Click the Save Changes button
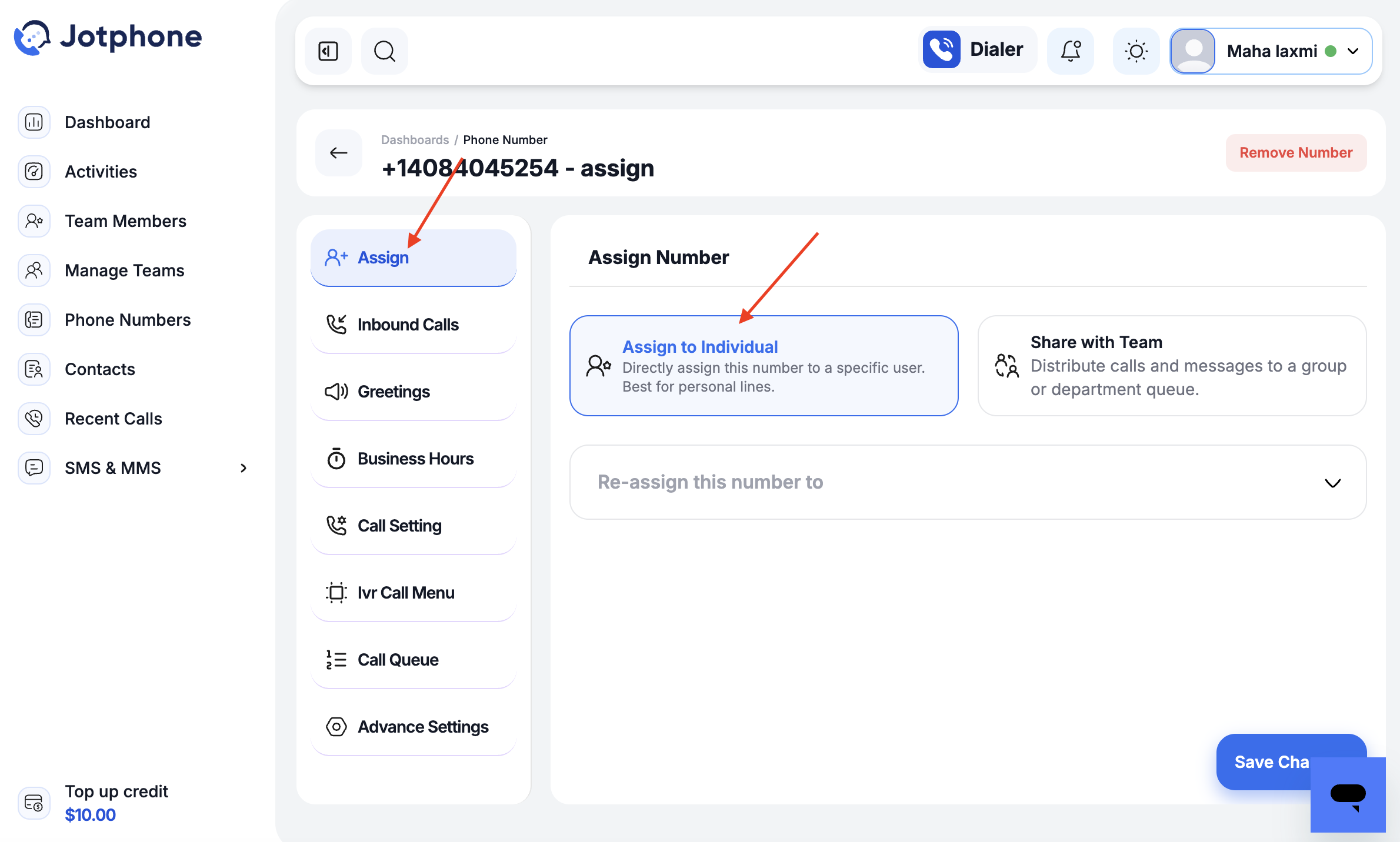This screenshot has height=842, width=1400. tap(1264, 762)
